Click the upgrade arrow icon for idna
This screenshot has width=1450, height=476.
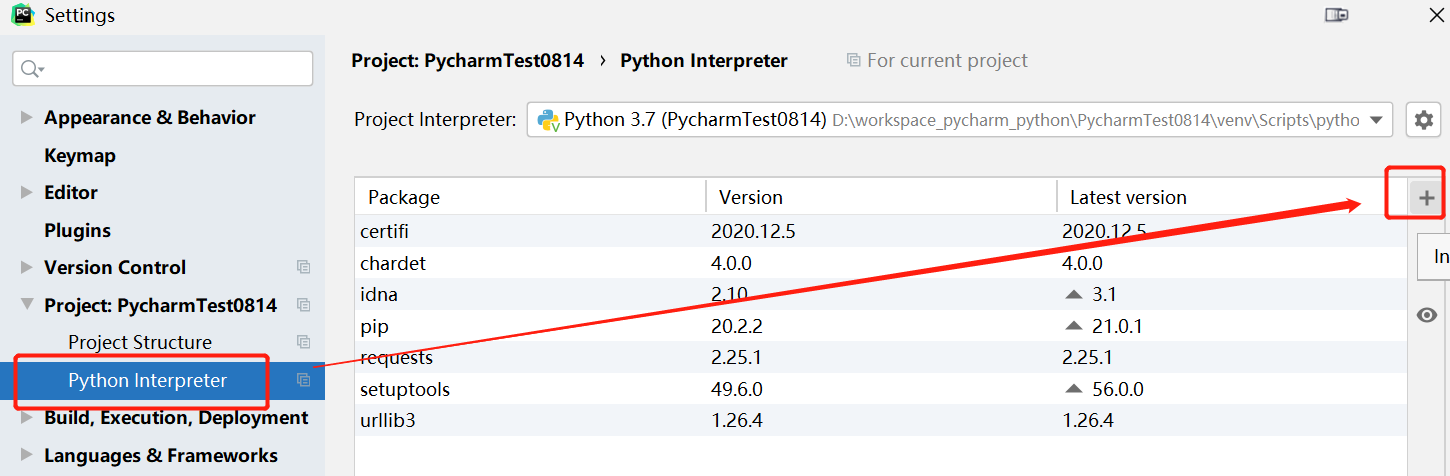coord(1075,295)
